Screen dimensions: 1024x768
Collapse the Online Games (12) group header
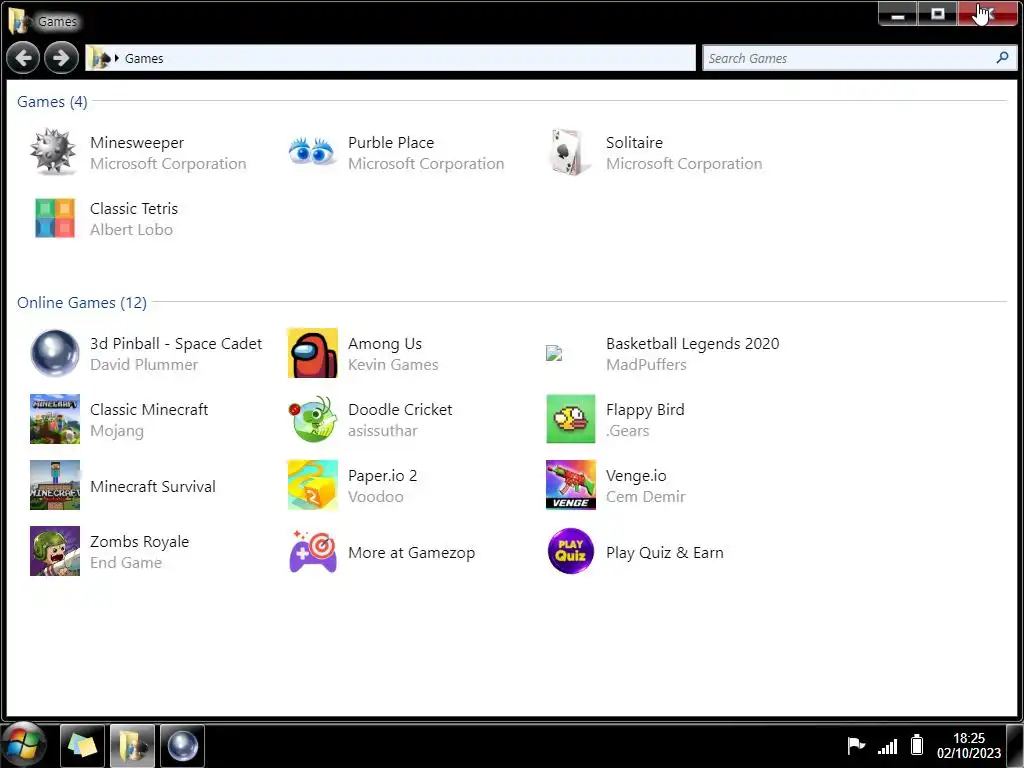click(x=82, y=302)
